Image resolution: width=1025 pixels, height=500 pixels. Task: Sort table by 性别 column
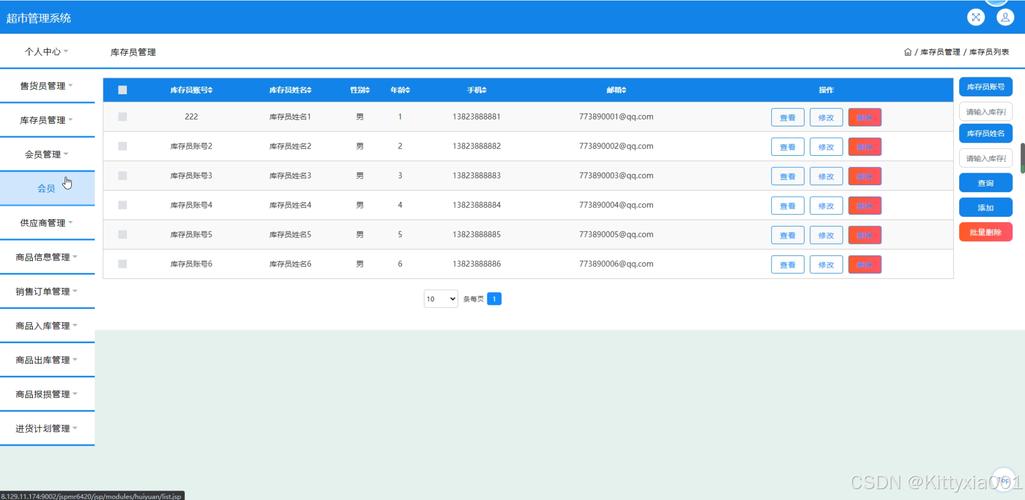point(360,90)
